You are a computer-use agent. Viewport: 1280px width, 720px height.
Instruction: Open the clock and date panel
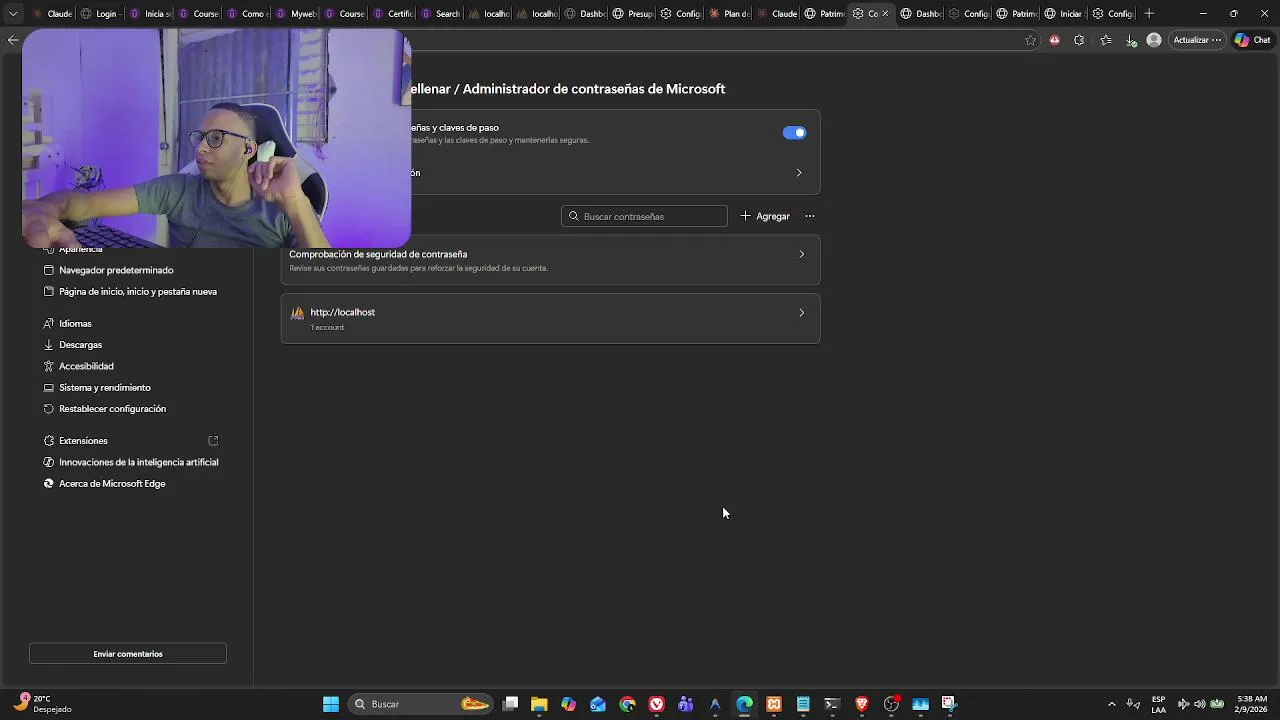1252,704
